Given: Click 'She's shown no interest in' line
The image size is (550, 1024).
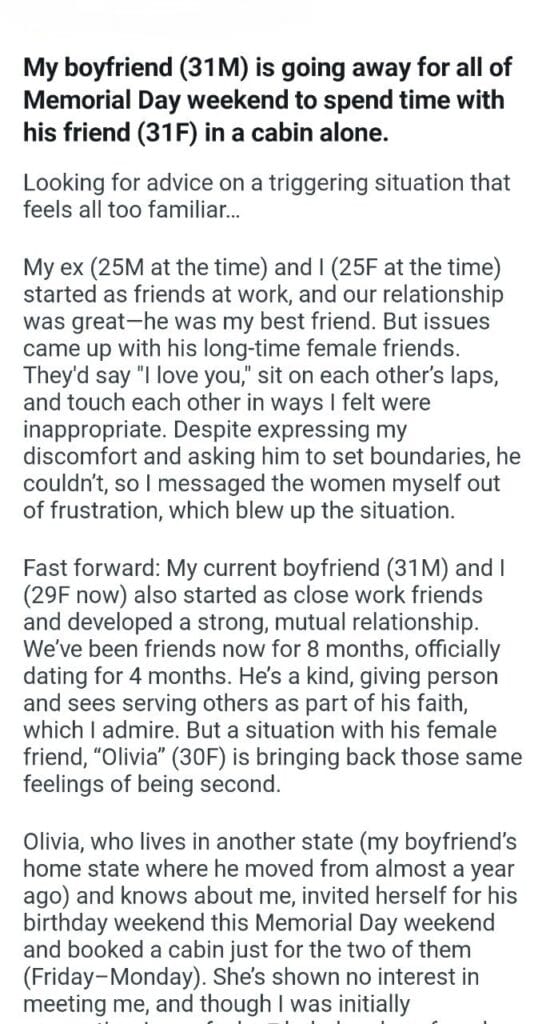Looking at the screenshot, I should click(346, 976).
